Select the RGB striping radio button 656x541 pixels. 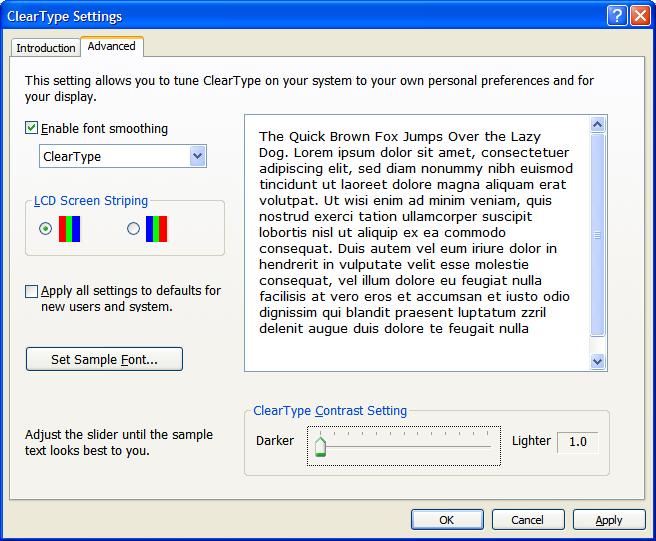coord(45,228)
